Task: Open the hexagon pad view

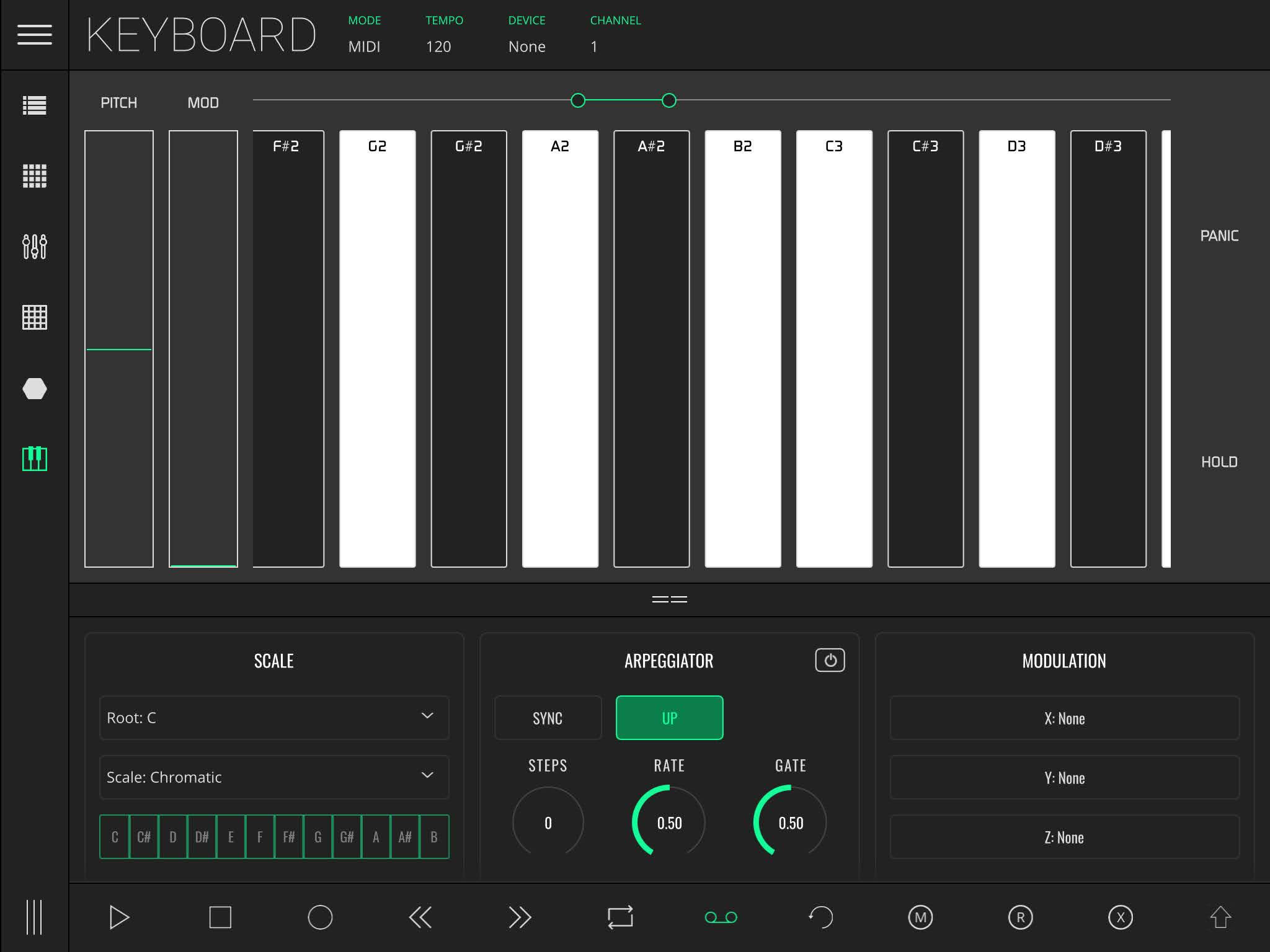Action: (34, 389)
